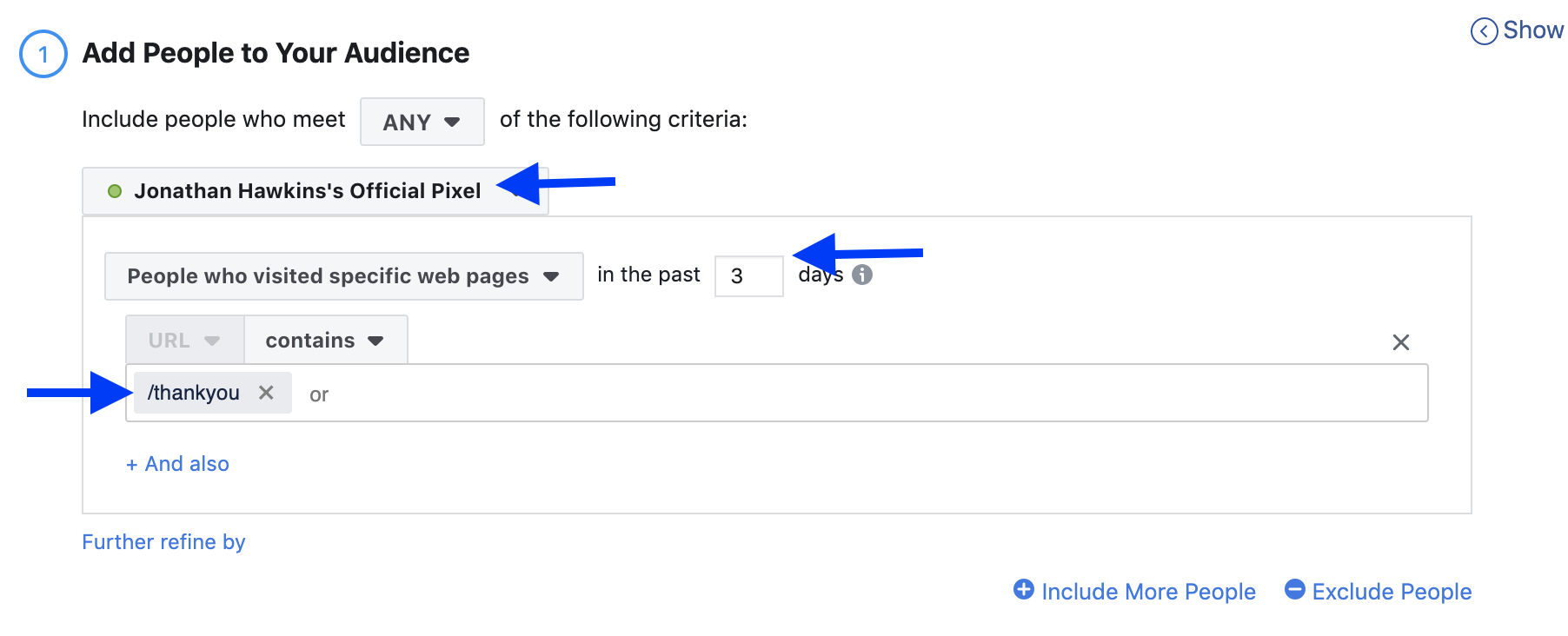Screen dimensions: 1568x636
Task: Open Jonathan Hawkins's Official Pixel selector
Action: [x=315, y=191]
